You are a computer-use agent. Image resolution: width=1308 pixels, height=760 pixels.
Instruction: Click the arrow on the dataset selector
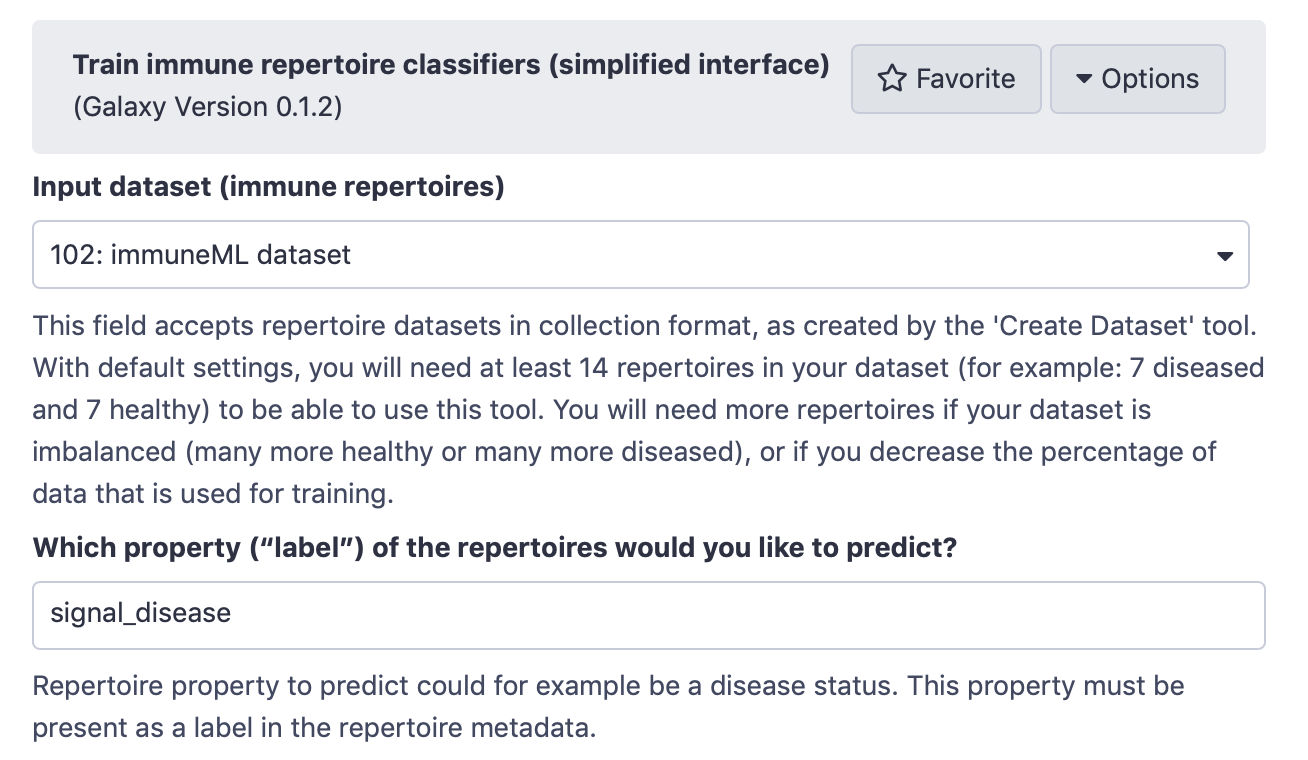1224,256
